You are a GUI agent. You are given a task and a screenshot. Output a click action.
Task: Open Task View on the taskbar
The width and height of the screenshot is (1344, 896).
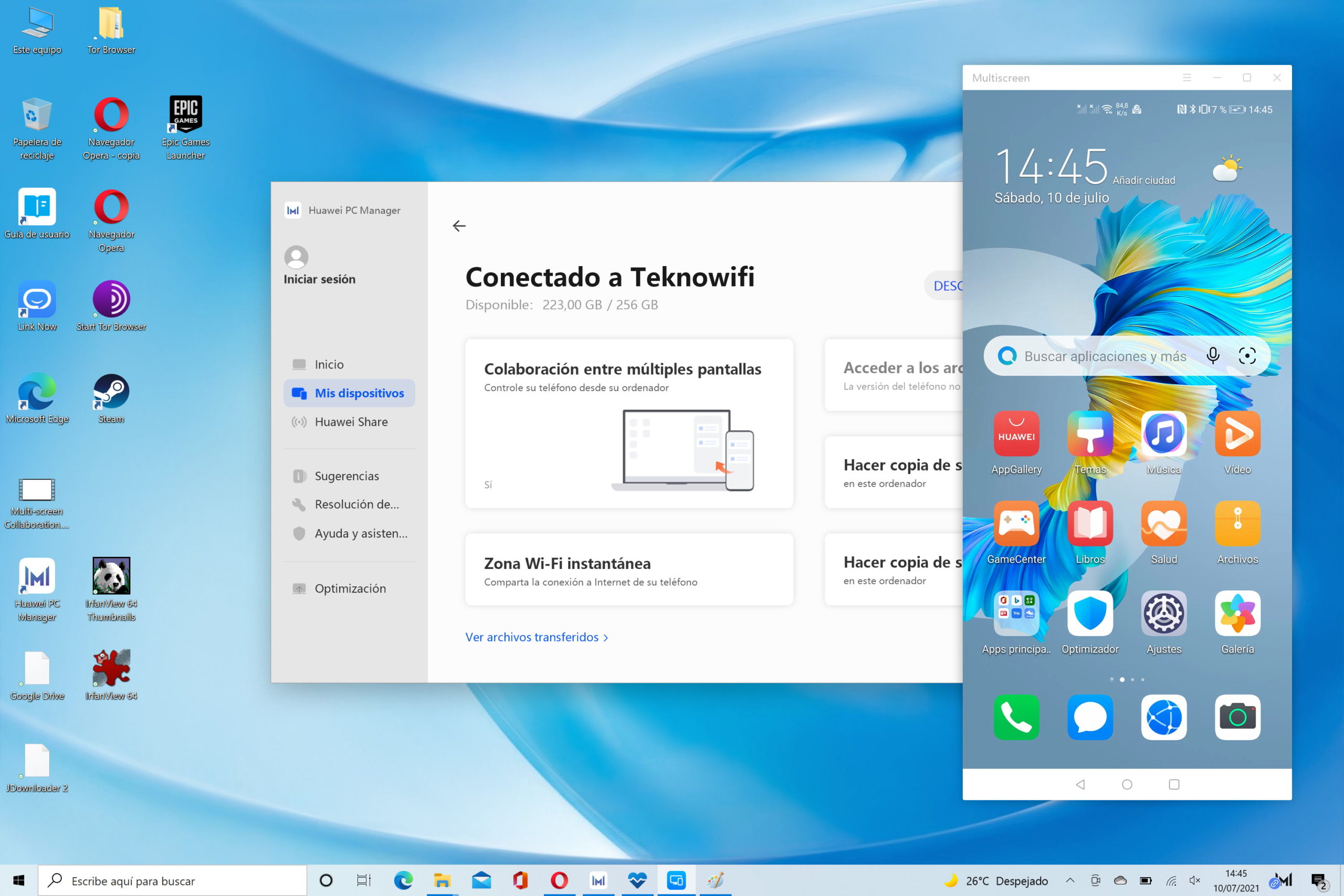[x=364, y=881]
